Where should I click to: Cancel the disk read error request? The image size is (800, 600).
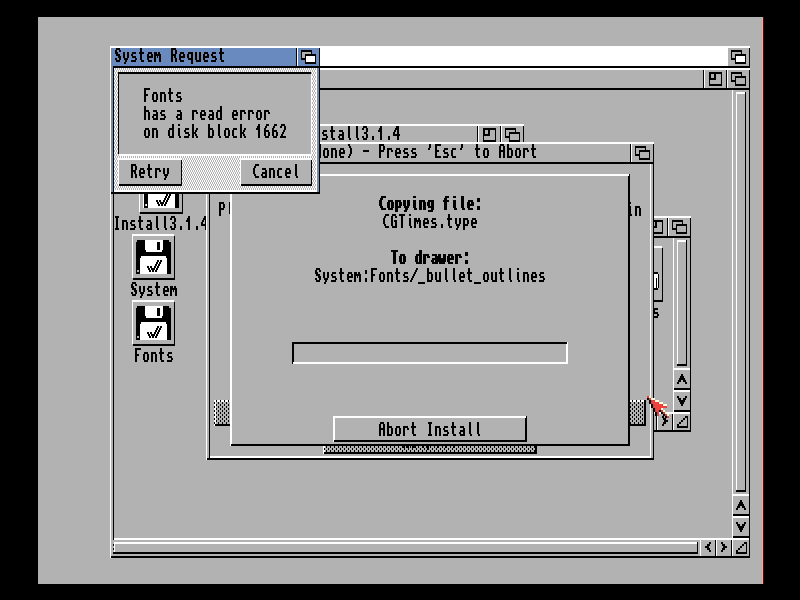[275, 172]
